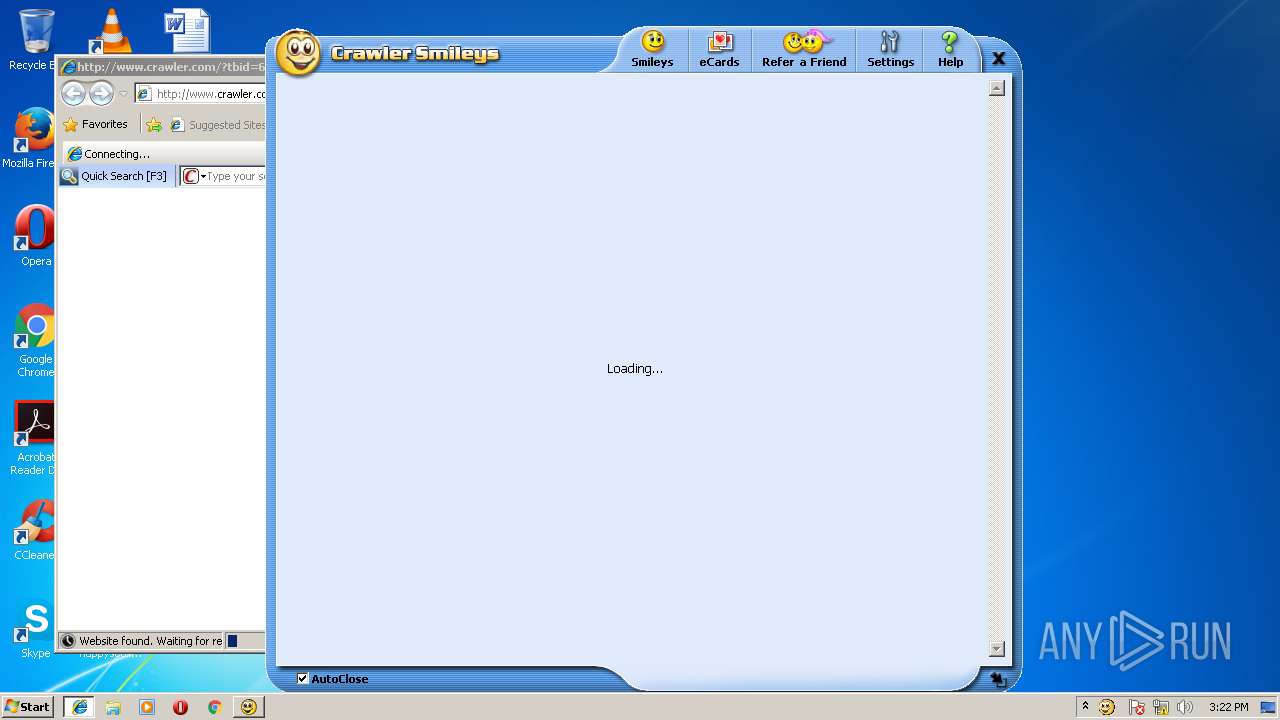
Task: Click the IE status bar clock icon
Action: pyautogui.click(x=68, y=641)
